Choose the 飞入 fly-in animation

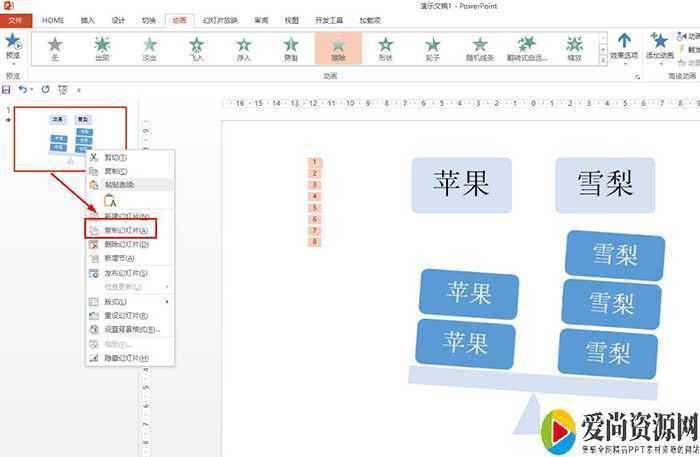(x=197, y=47)
